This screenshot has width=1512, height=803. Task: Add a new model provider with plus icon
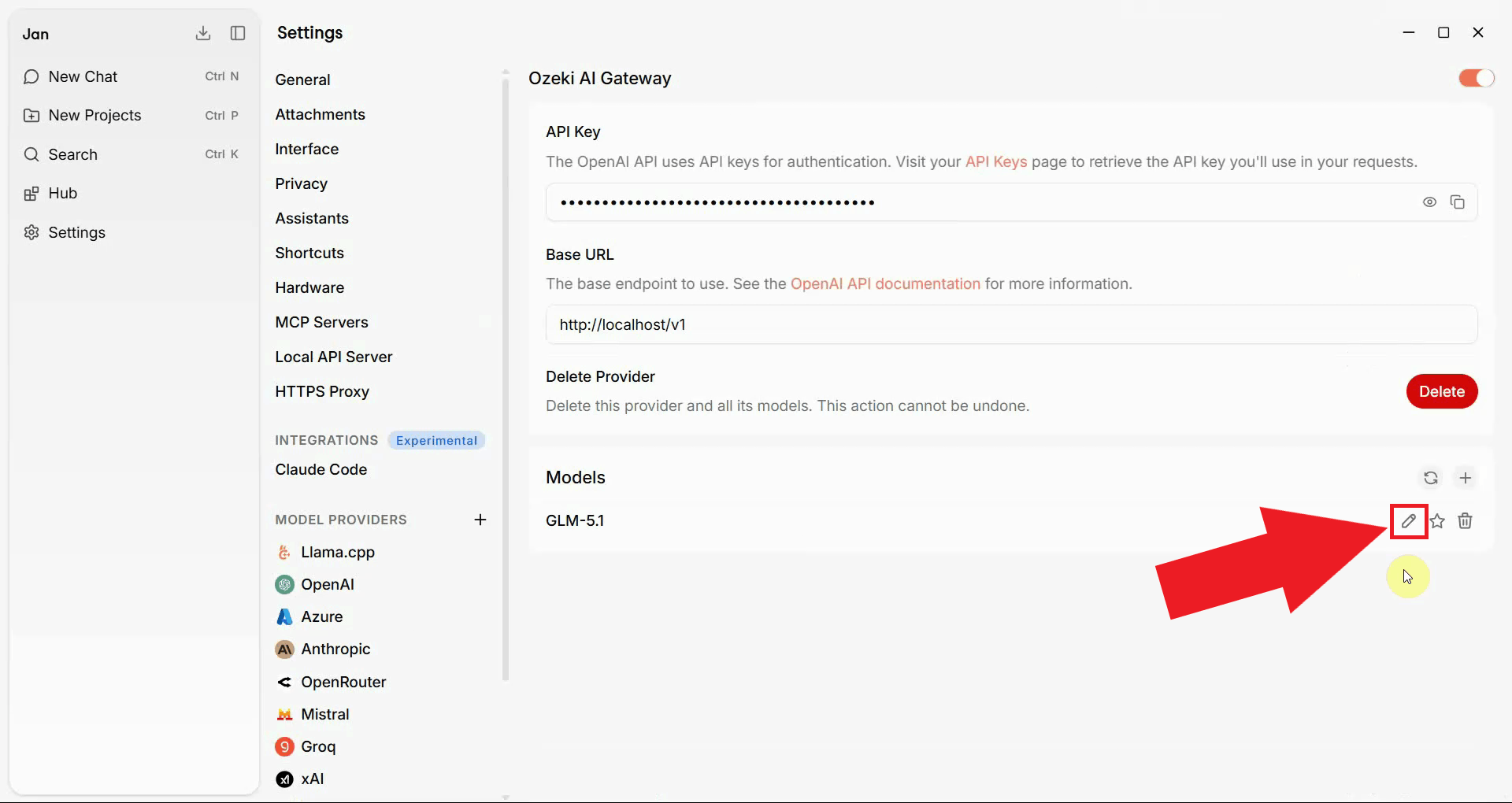(x=480, y=520)
